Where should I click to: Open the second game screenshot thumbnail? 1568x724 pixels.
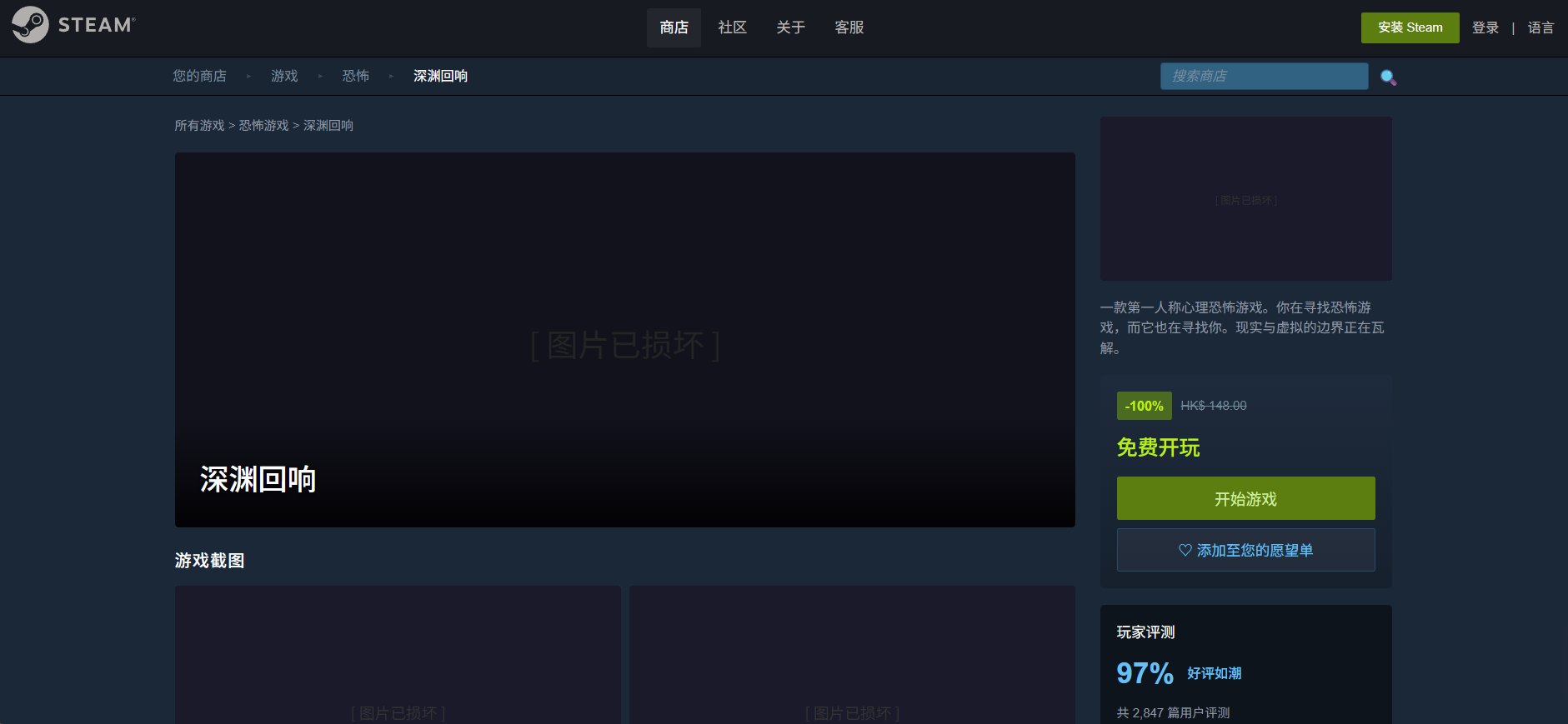(852, 655)
